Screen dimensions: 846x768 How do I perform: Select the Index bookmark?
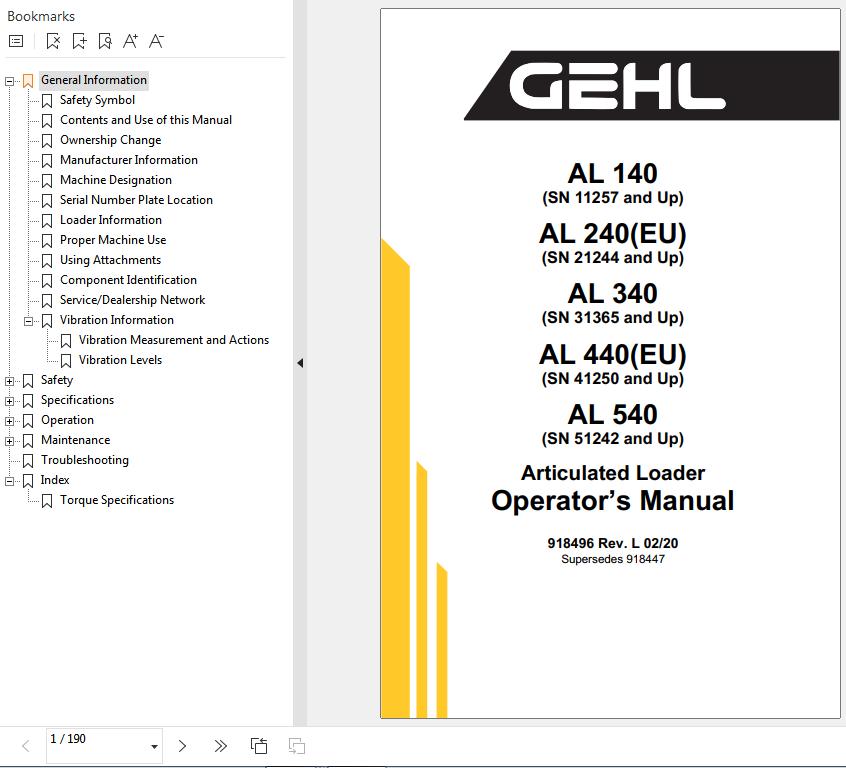click(55, 479)
